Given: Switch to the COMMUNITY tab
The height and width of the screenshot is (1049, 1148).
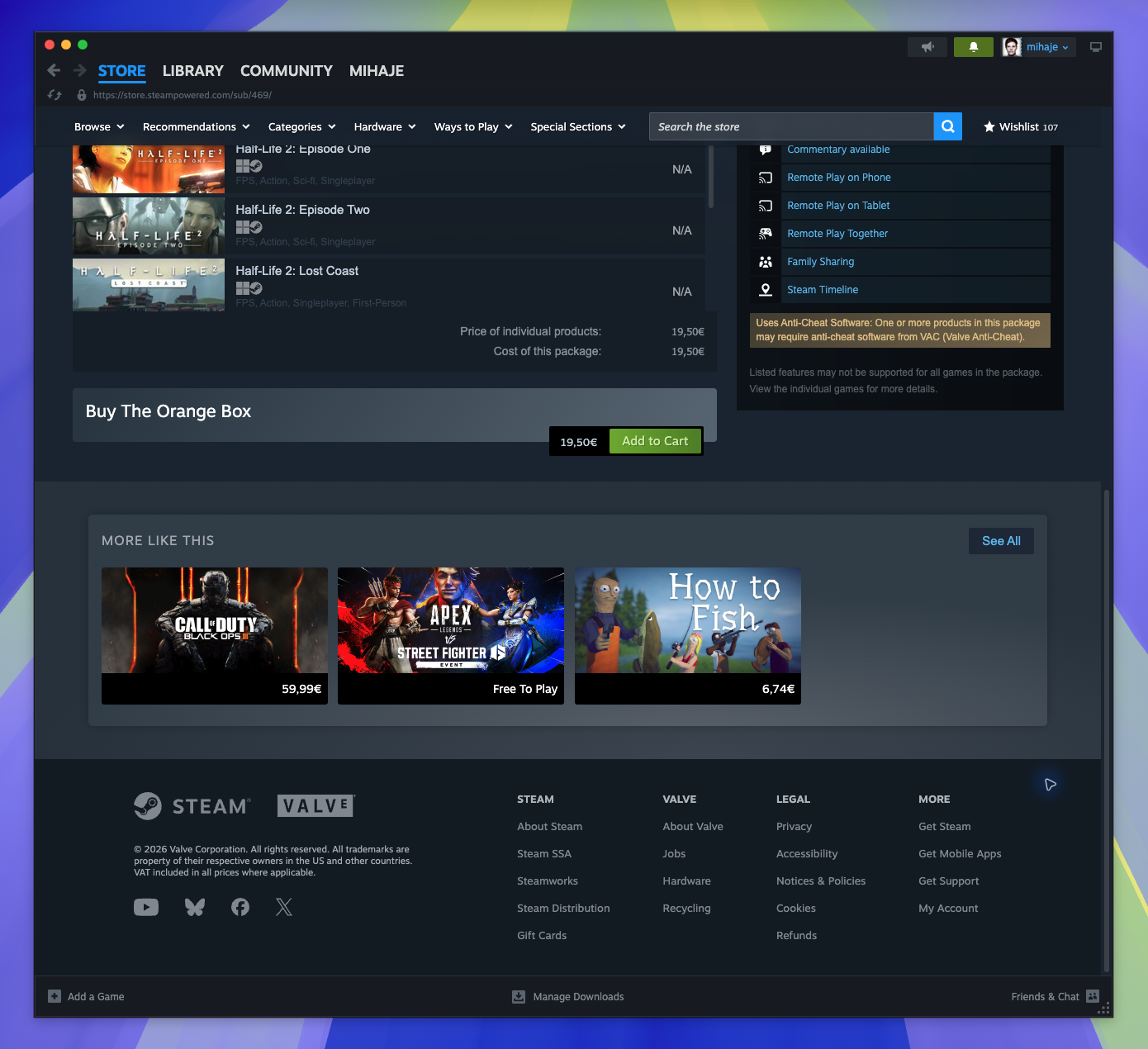Looking at the screenshot, I should [287, 71].
